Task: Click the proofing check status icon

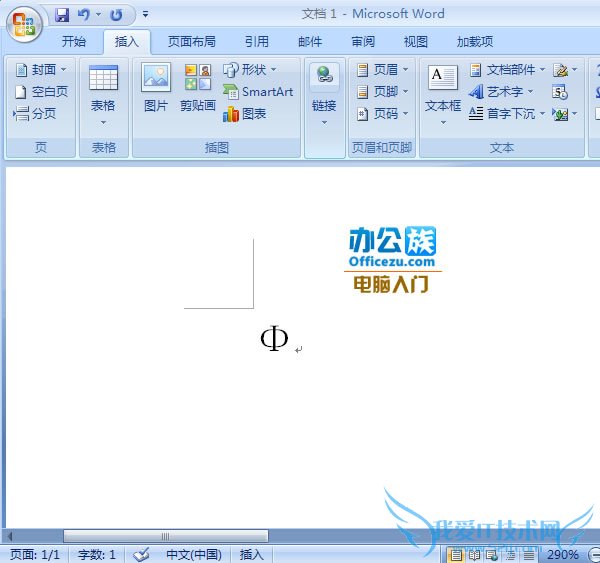Action: (141, 555)
